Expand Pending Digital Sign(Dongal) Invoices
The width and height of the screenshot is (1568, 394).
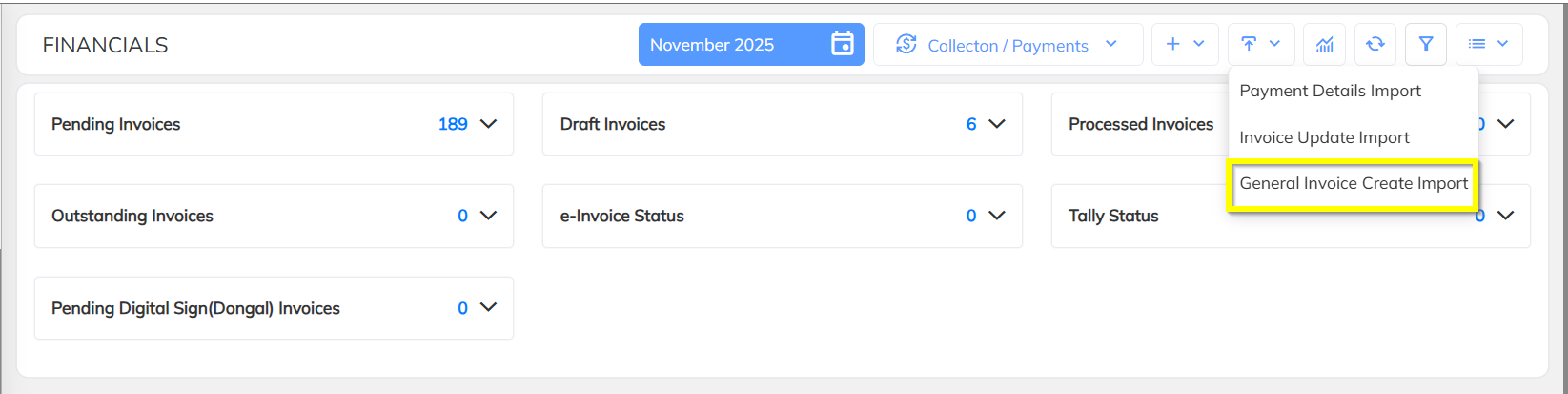pos(489,307)
